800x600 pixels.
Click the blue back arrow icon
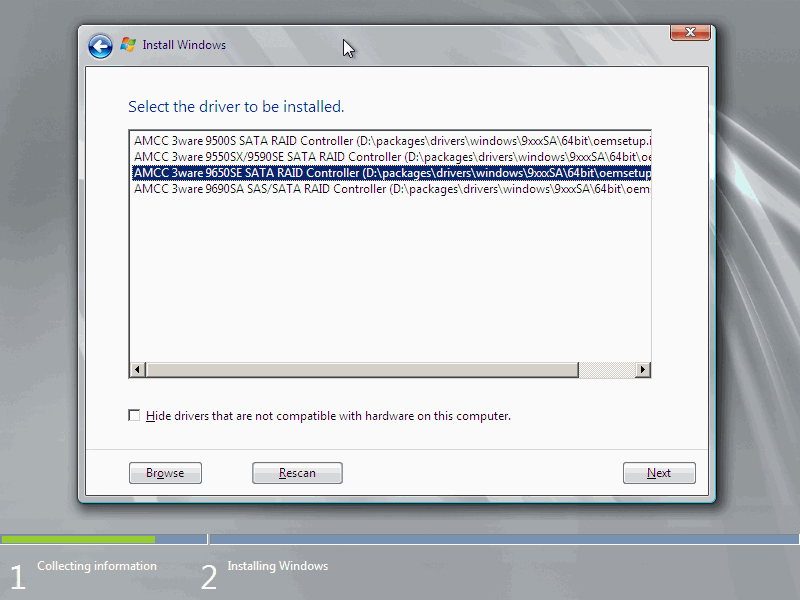pyautogui.click(x=100, y=46)
